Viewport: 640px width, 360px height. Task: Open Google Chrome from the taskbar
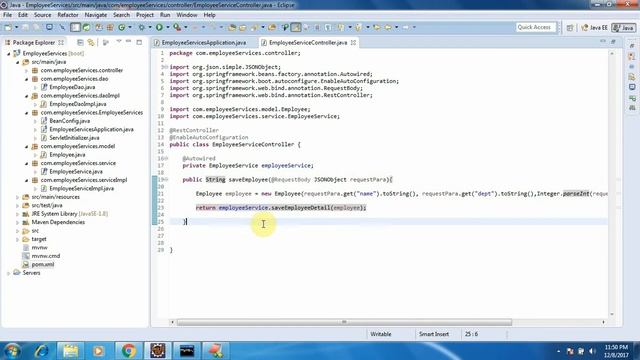[x=128, y=351]
